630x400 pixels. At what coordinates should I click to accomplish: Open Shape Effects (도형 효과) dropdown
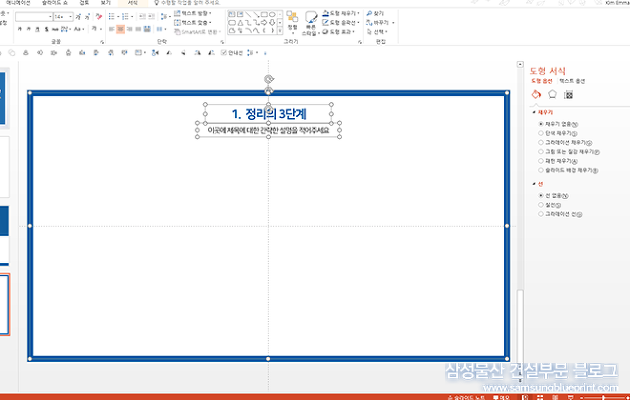click(338, 31)
